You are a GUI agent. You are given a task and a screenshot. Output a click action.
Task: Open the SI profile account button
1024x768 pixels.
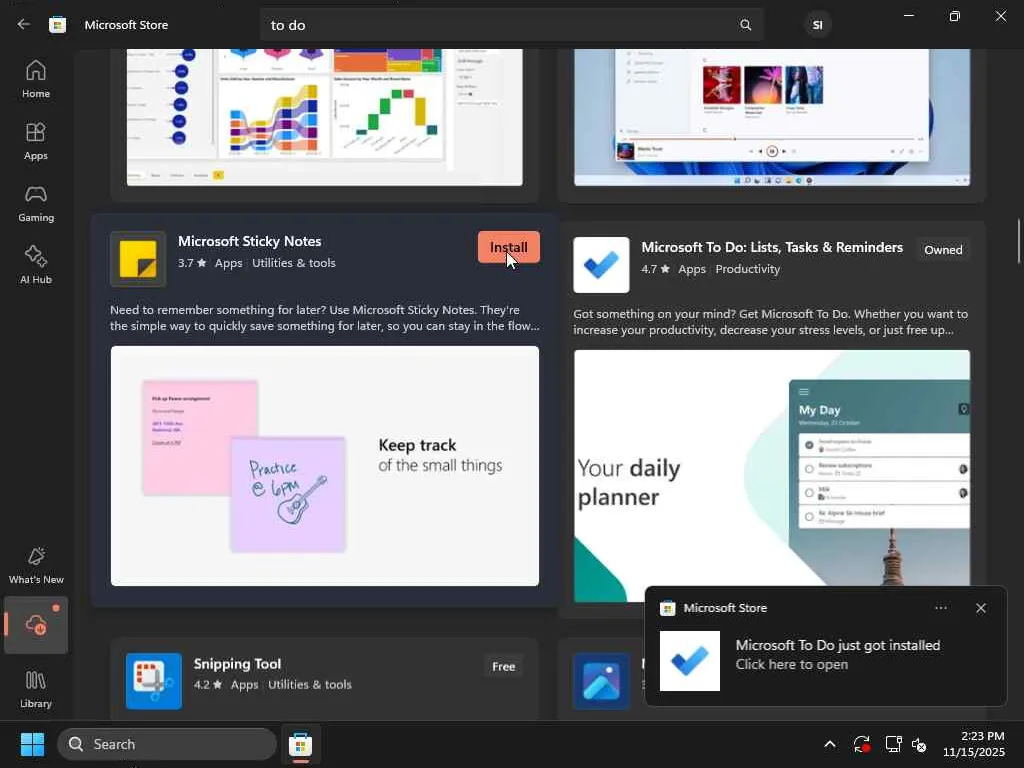(817, 25)
